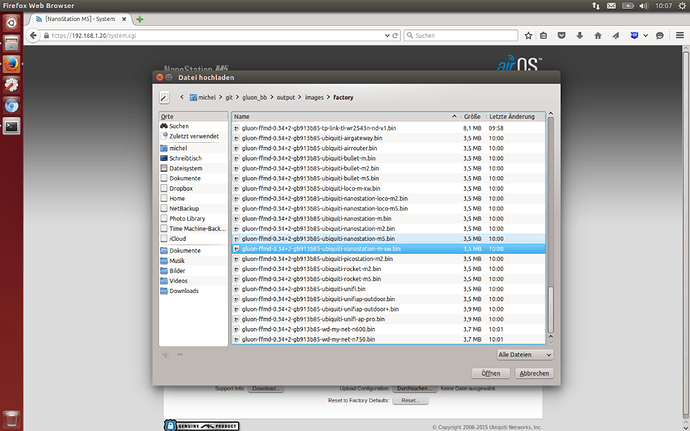Select file tp-link-tl-wr2543n-nd-v1.bin
This screenshot has width=690, height=431.
pos(389,128)
